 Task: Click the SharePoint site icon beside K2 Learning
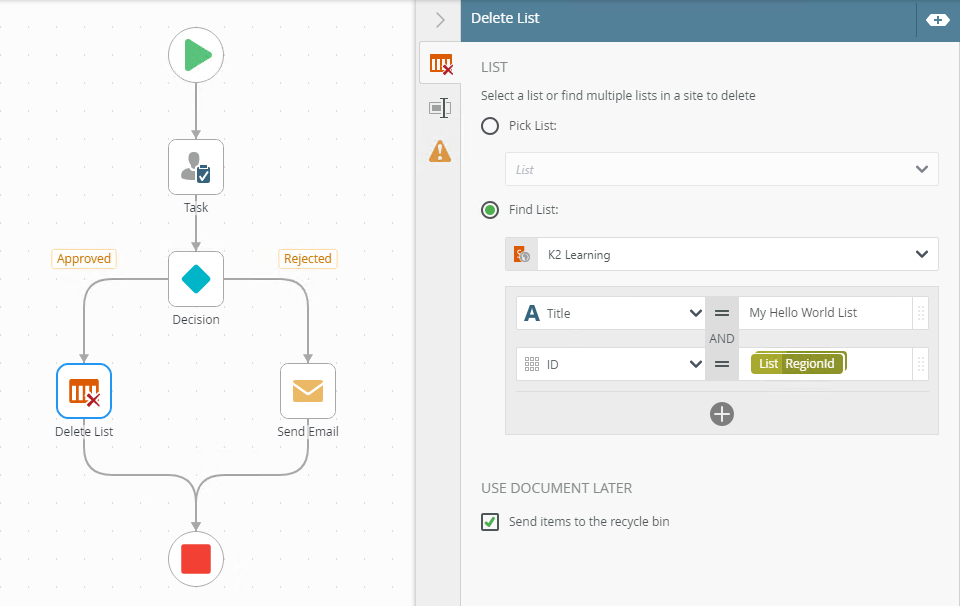coord(522,254)
